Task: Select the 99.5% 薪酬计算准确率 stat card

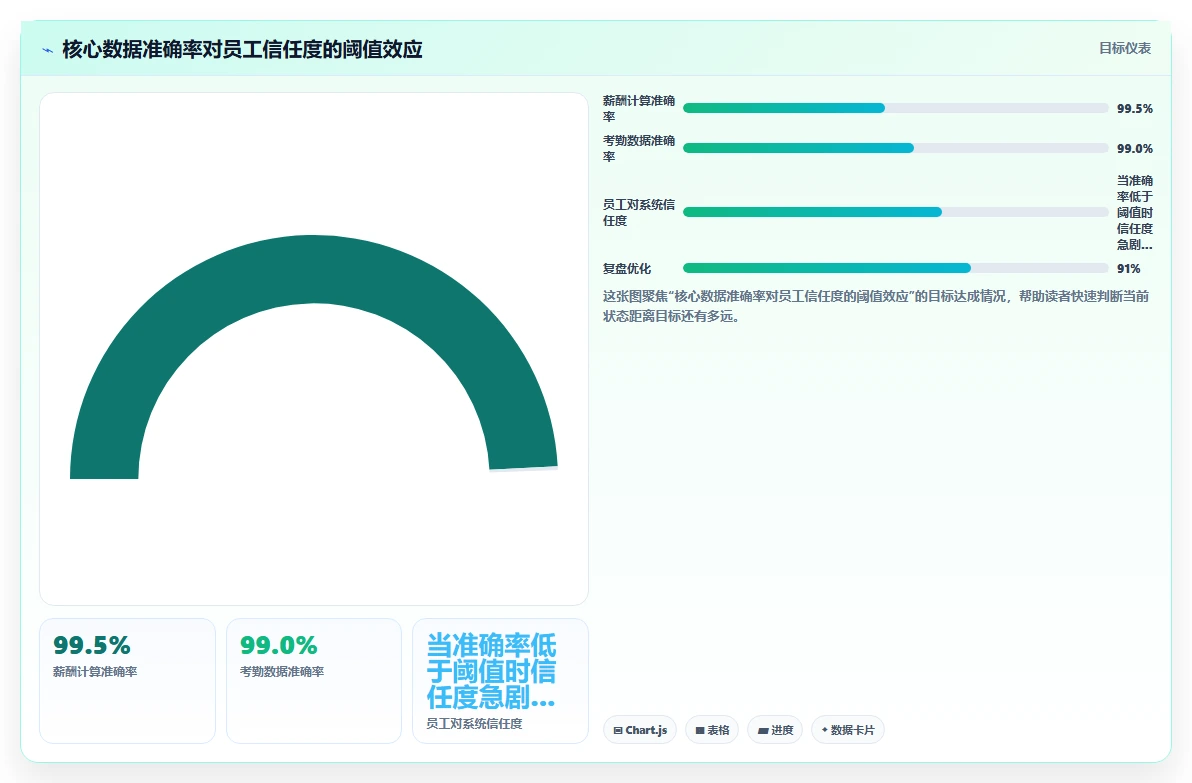Action: [x=127, y=680]
